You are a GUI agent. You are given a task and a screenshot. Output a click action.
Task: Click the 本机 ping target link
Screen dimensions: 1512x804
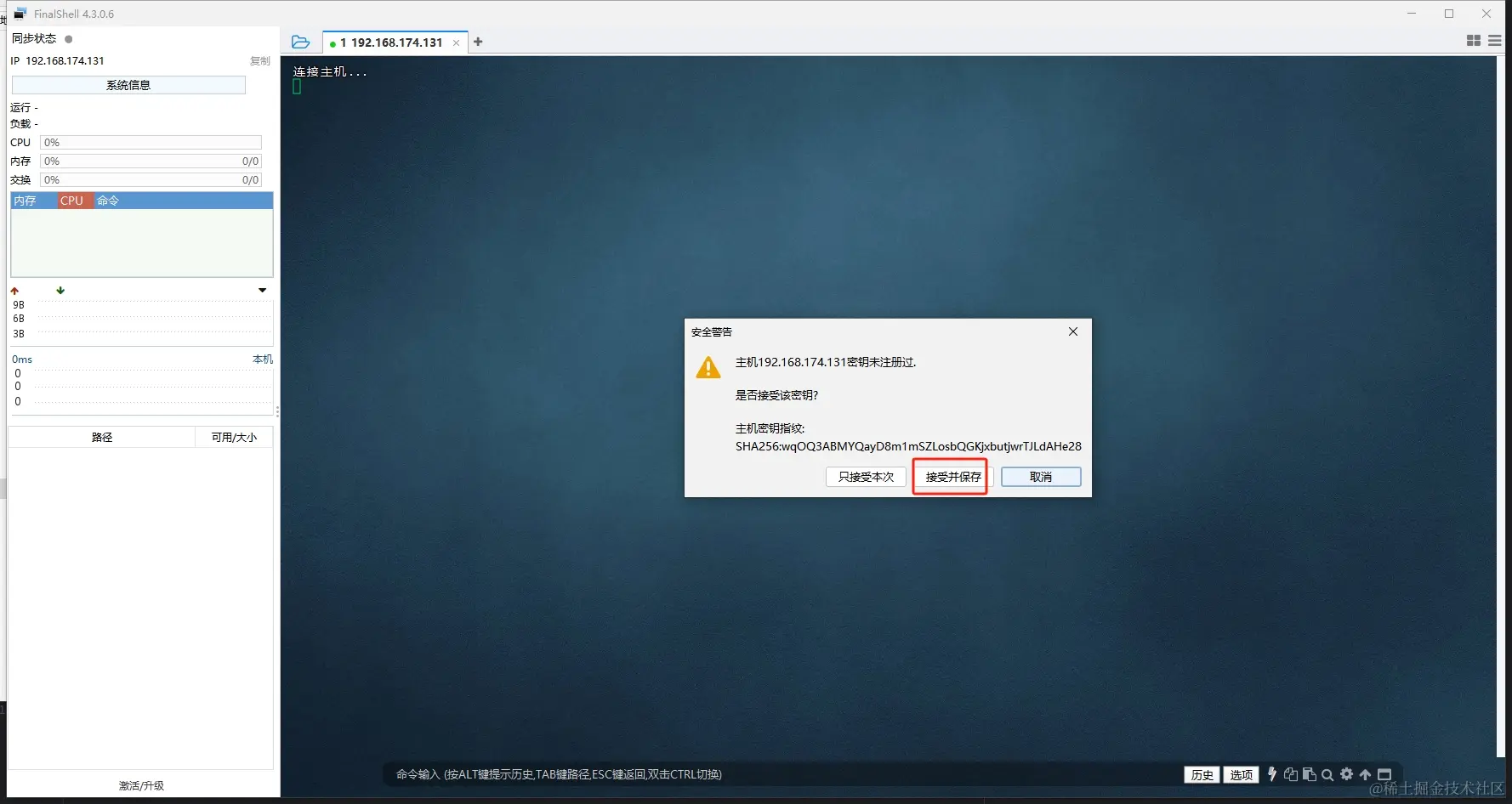click(x=263, y=360)
